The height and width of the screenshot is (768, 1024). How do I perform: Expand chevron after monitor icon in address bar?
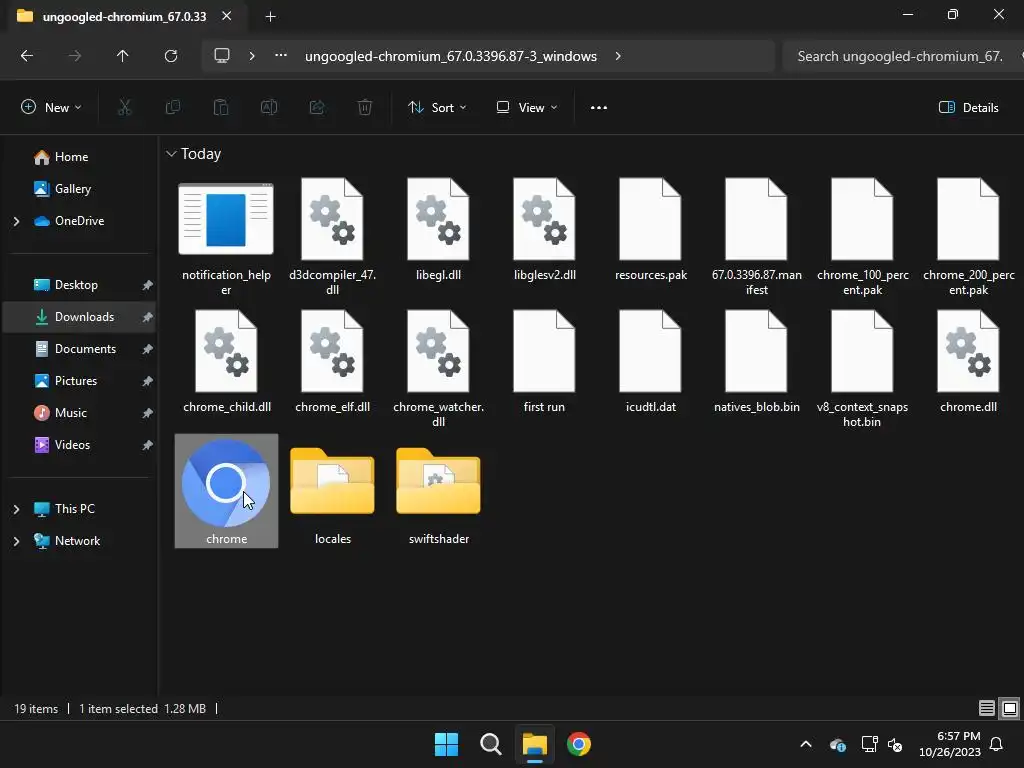click(251, 56)
